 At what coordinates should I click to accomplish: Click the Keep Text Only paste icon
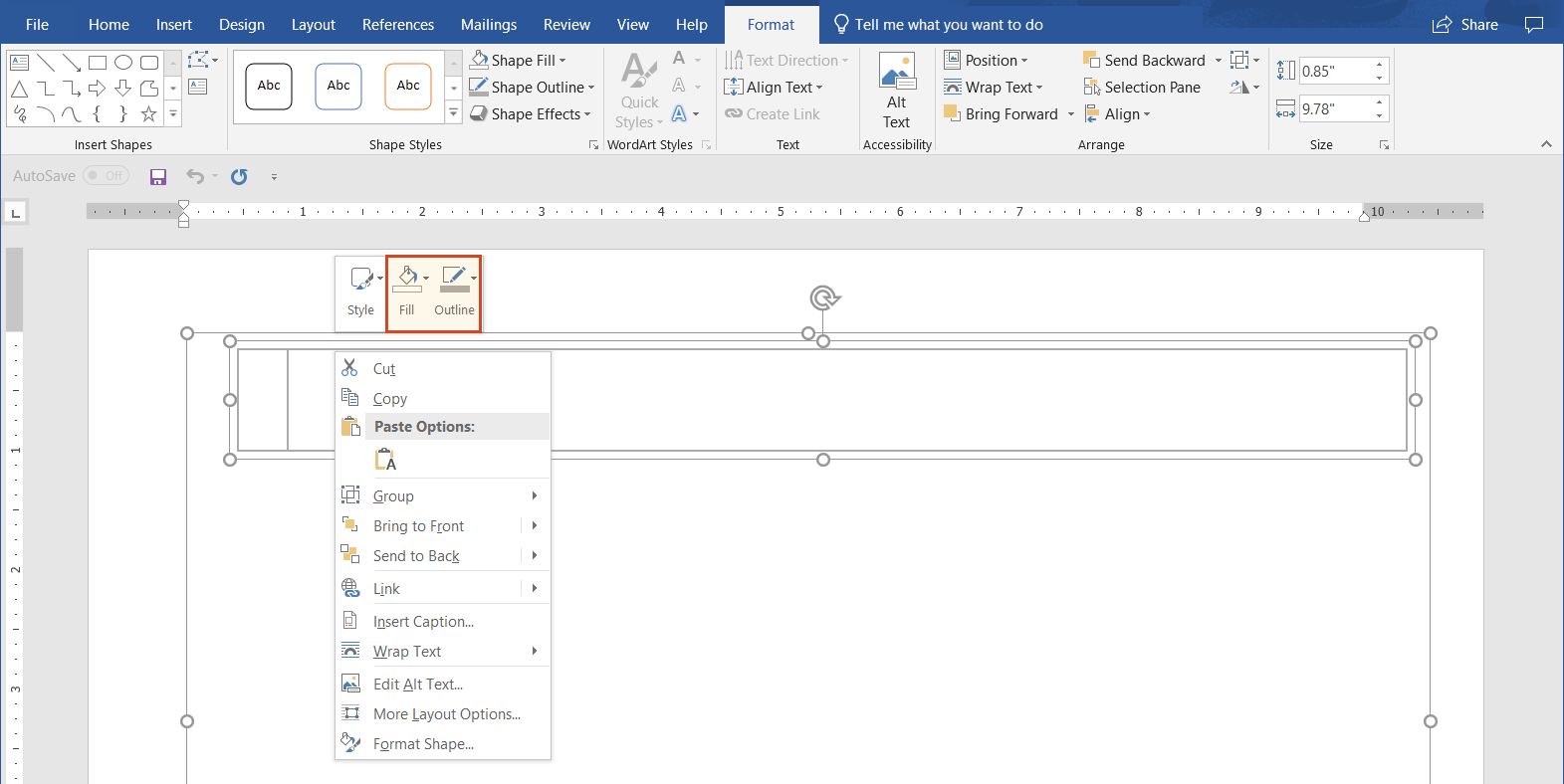[x=385, y=460]
